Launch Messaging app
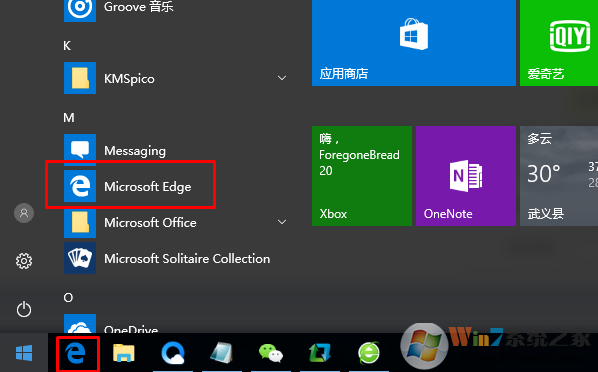Screen dimensions: 598x372 click(175, 150)
